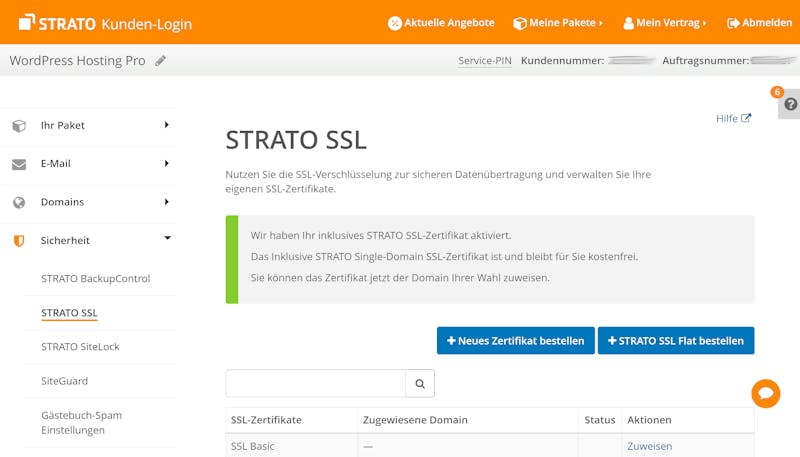Click the Auftragsnummer label
The height and width of the screenshot is (457, 800).
[x=706, y=61]
